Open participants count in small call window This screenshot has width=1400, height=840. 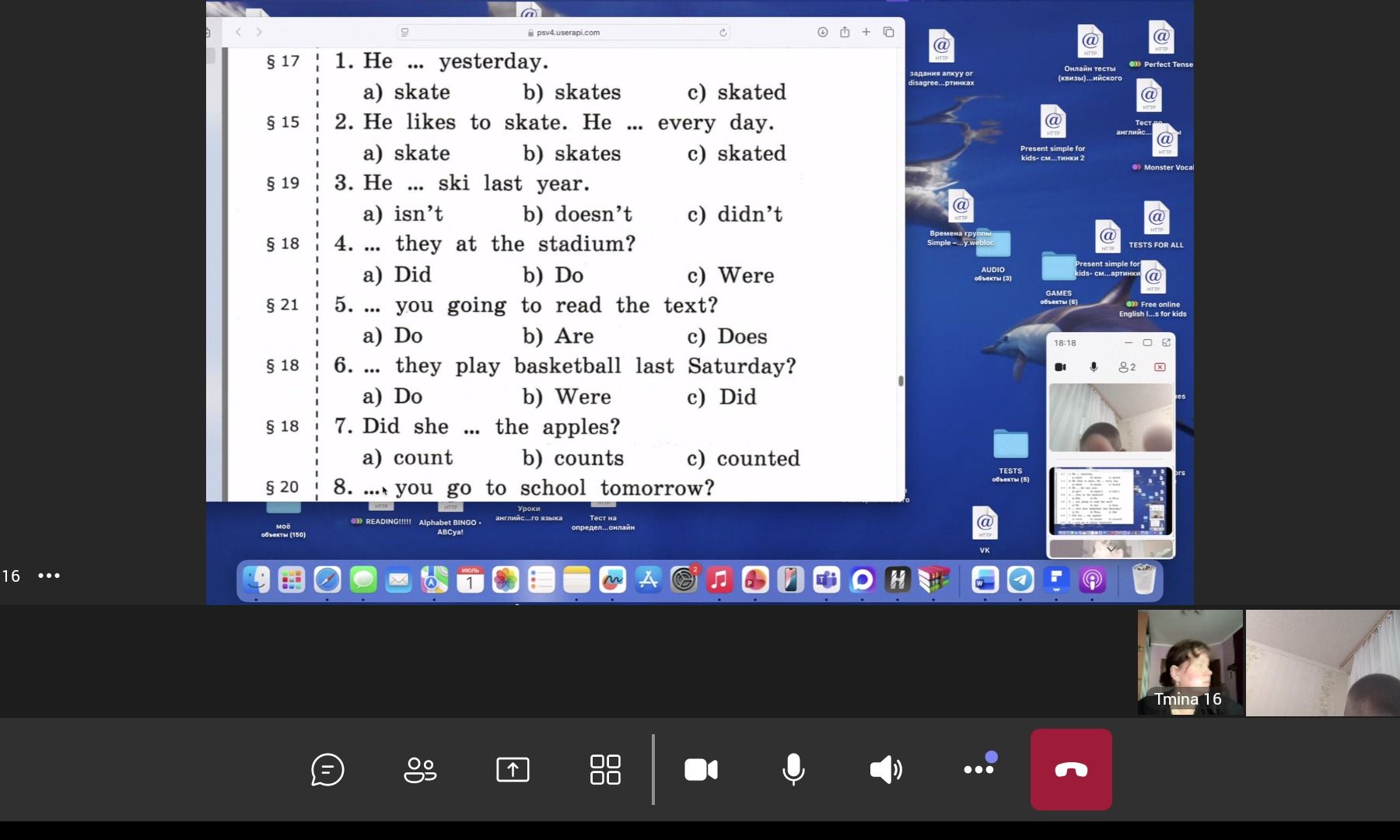click(1127, 367)
